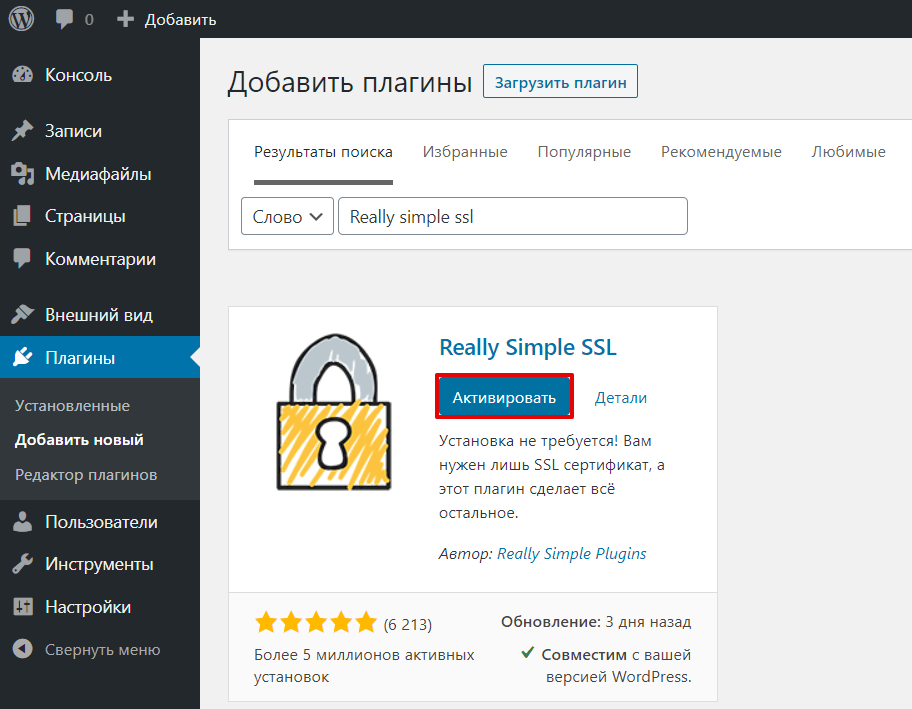This screenshot has height=709, width=912.
Task: Switch to Избранные tab
Action: coord(465,152)
